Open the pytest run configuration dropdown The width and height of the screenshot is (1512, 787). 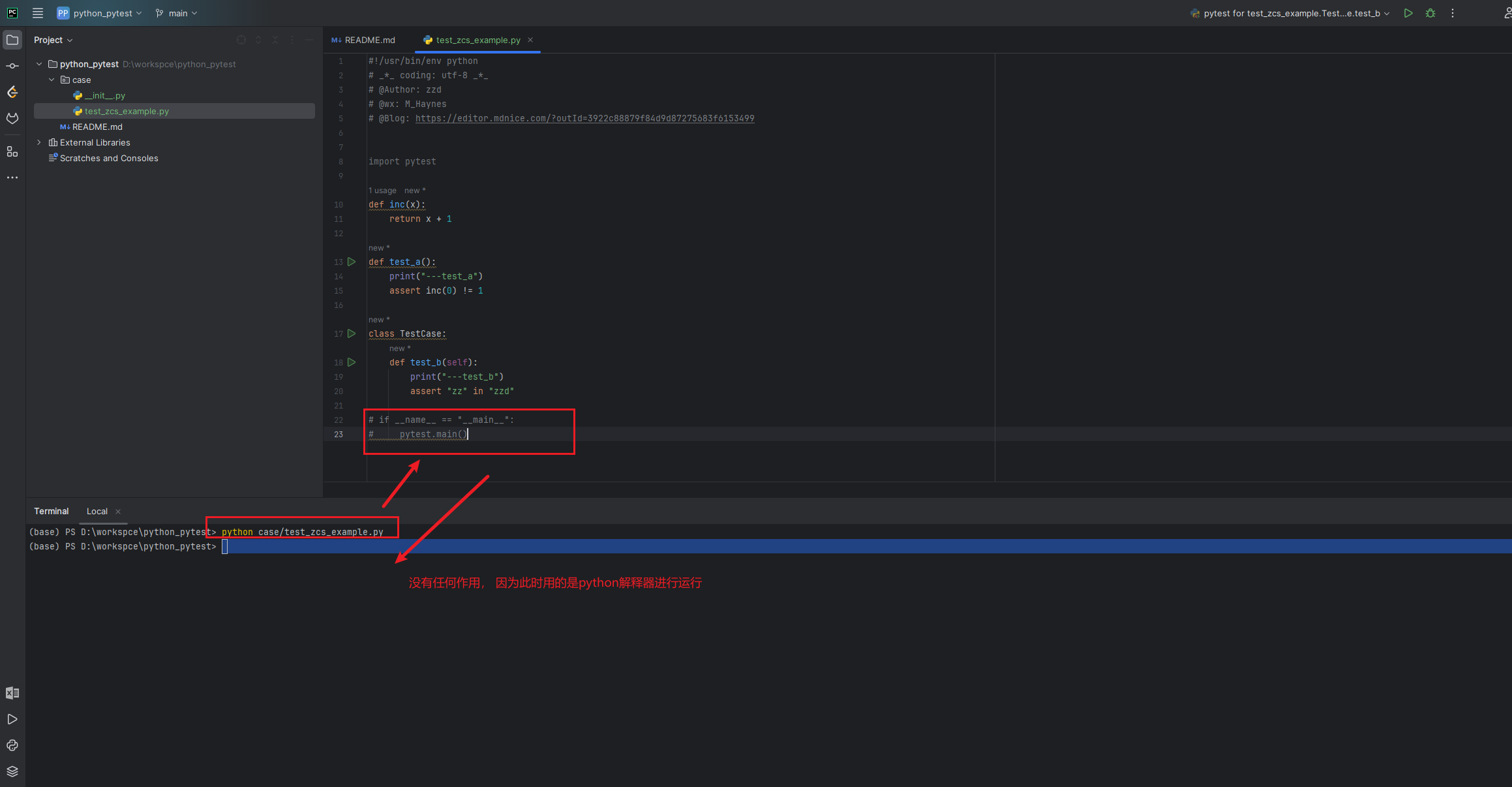pos(1290,13)
